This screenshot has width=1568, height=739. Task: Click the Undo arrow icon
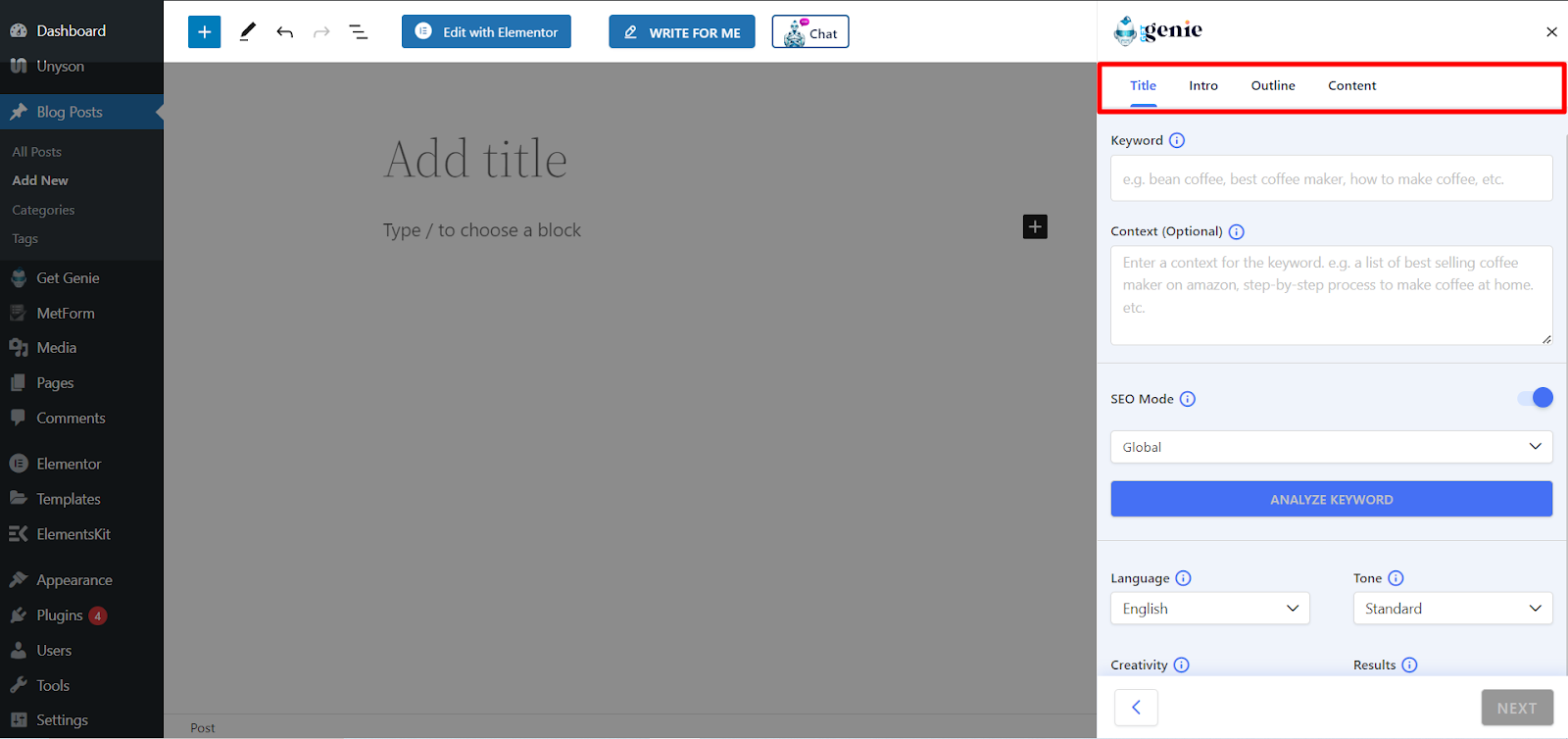(x=284, y=32)
